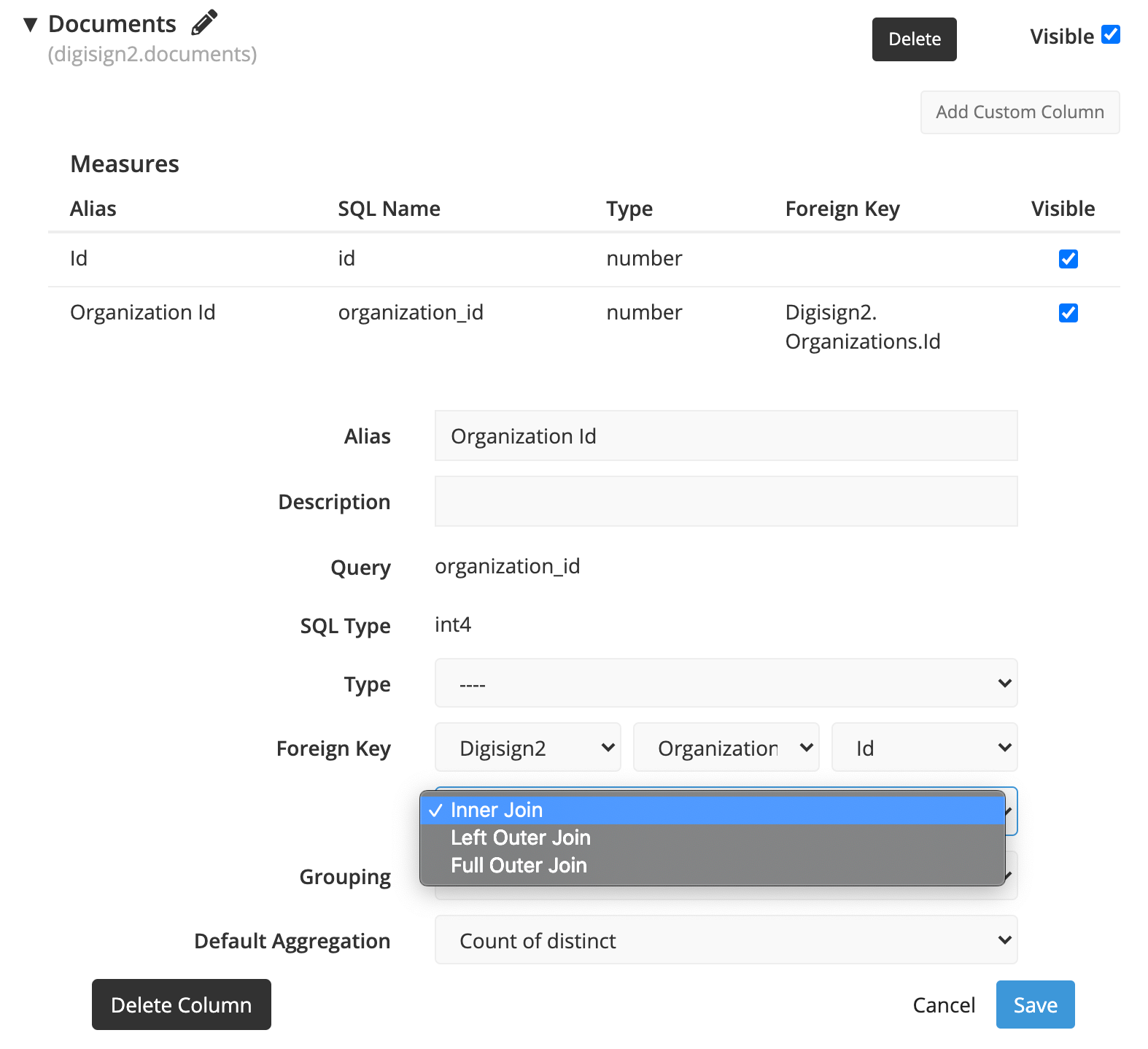Choose Left Outer Join option
Image resolution: width=1148 pixels, height=1049 pixels.
point(713,837)
